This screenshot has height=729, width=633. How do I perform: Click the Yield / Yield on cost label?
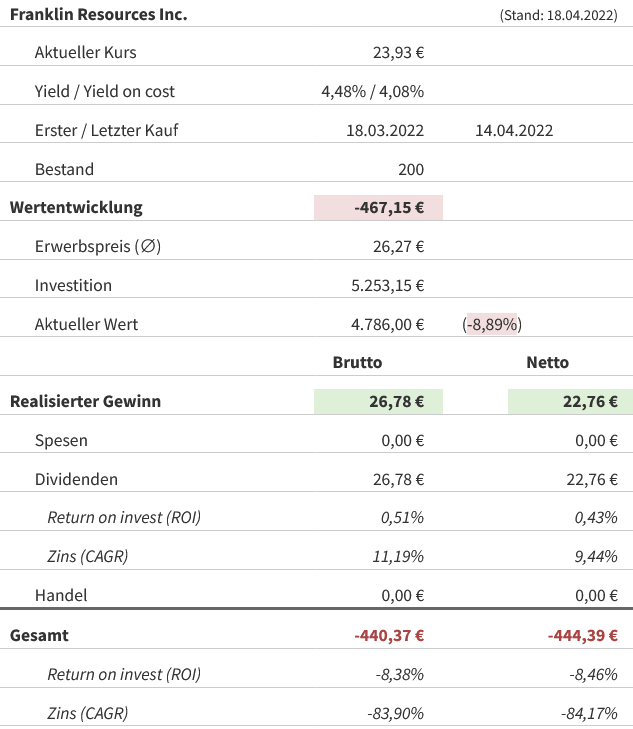click(x=104, y=91)
